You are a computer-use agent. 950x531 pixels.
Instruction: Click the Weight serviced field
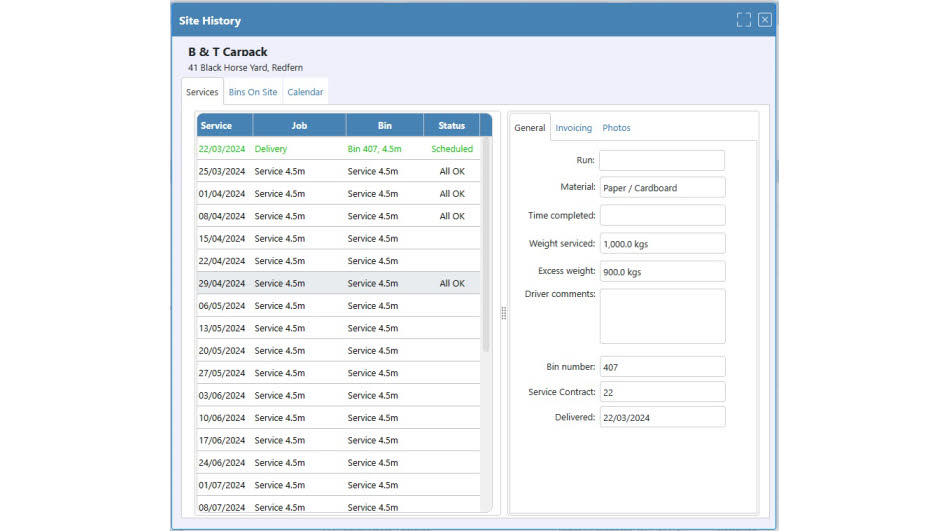click(x=662, y=243)
